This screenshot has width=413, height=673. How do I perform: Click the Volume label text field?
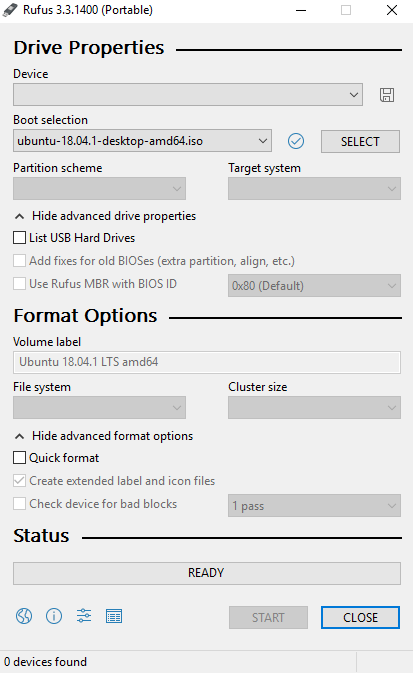[x=207, y=362]
